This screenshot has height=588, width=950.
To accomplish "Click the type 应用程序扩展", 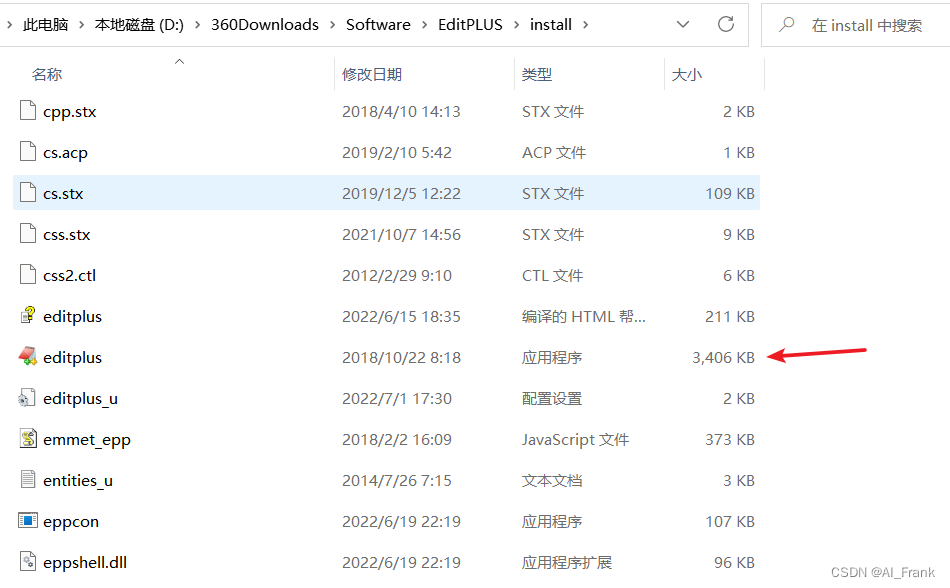I will tap(567, 563).
